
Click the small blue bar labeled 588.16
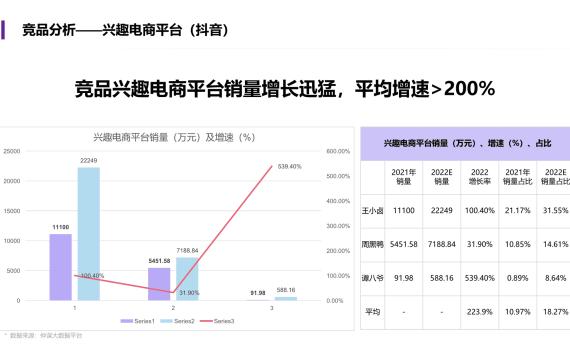click(x=286, y=299)
